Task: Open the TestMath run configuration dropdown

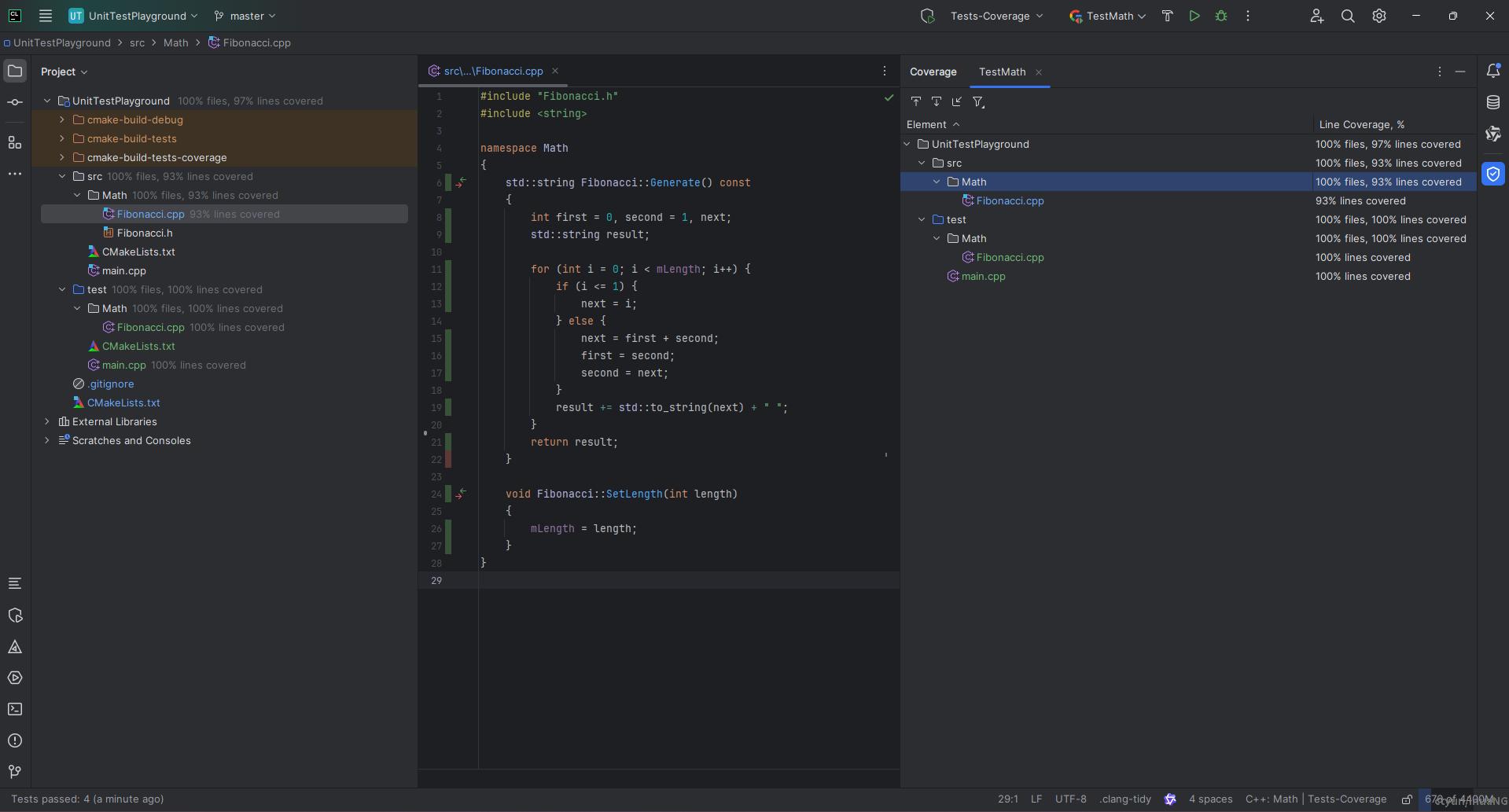Action: point(1107,16)
